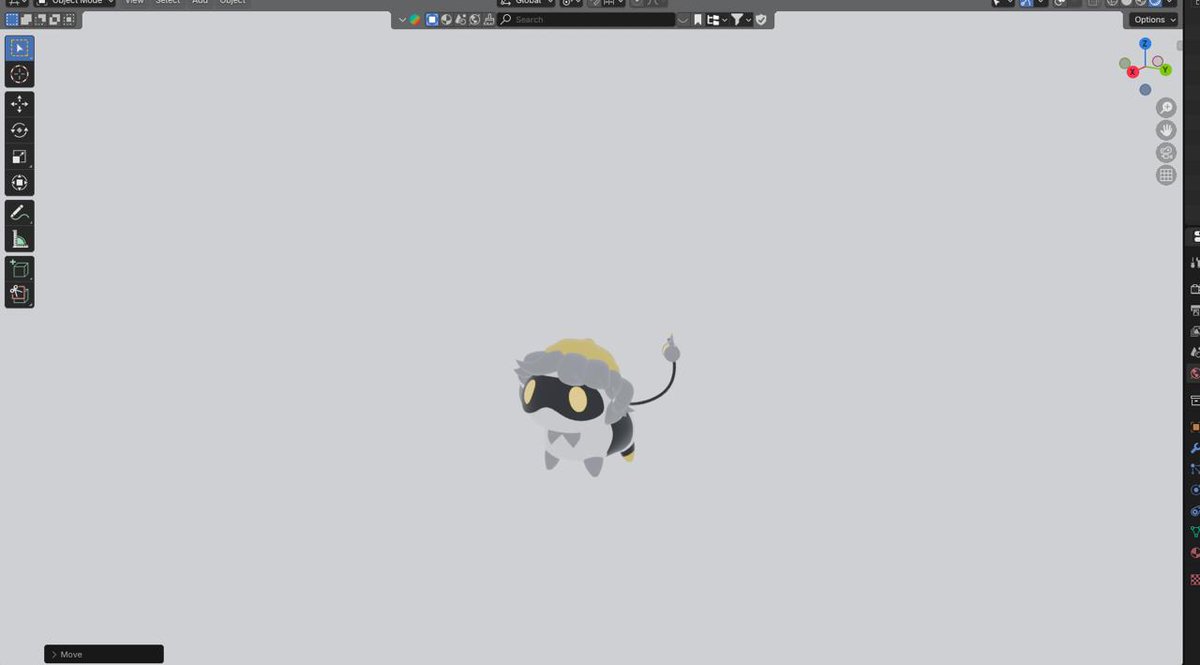Choose the Move tool in toolbar

tap(19, 104)
